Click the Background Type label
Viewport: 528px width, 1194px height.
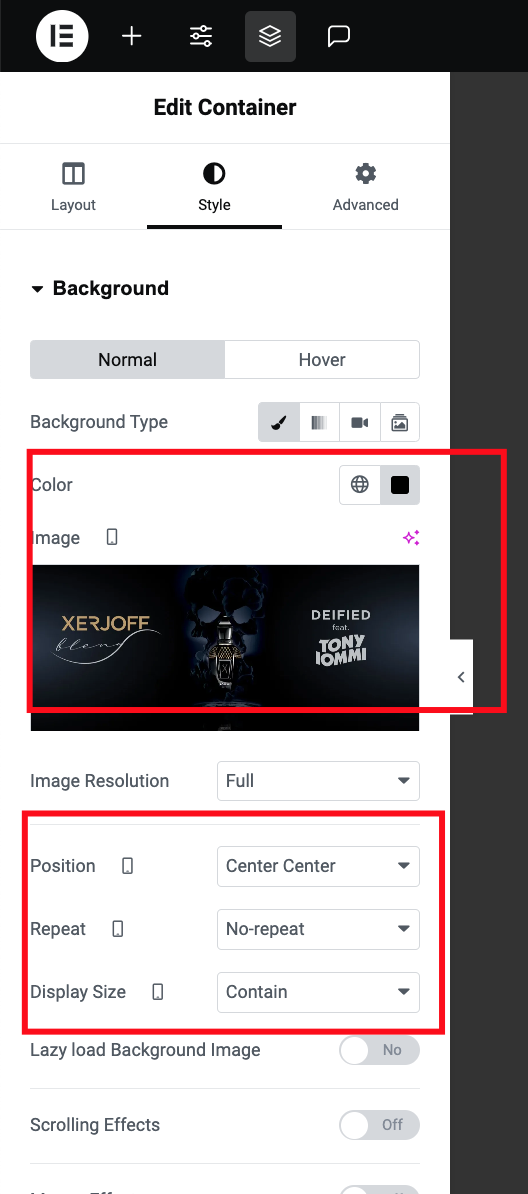[x=99, y=422]
